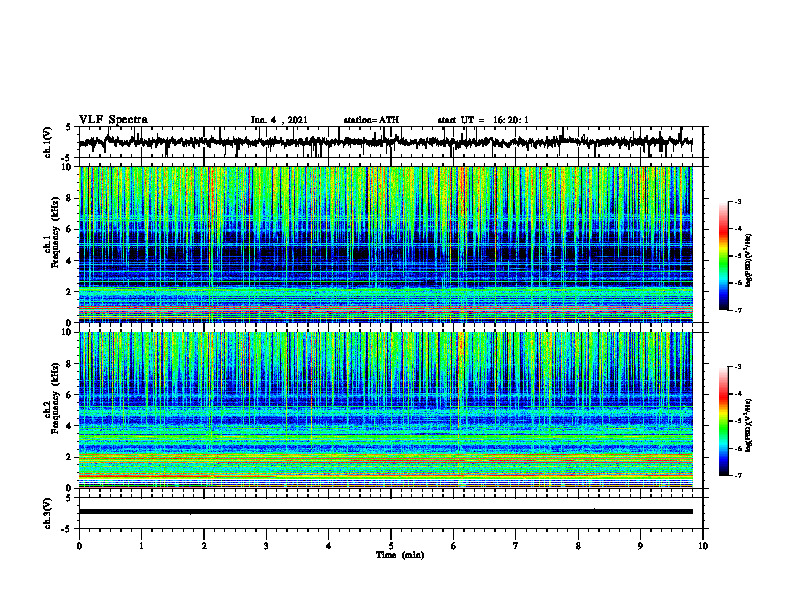The height and width of the screenshot is (612, 792).
Task: Click the "-3" label on the upper colorbar
Action: tap(737, 201)
